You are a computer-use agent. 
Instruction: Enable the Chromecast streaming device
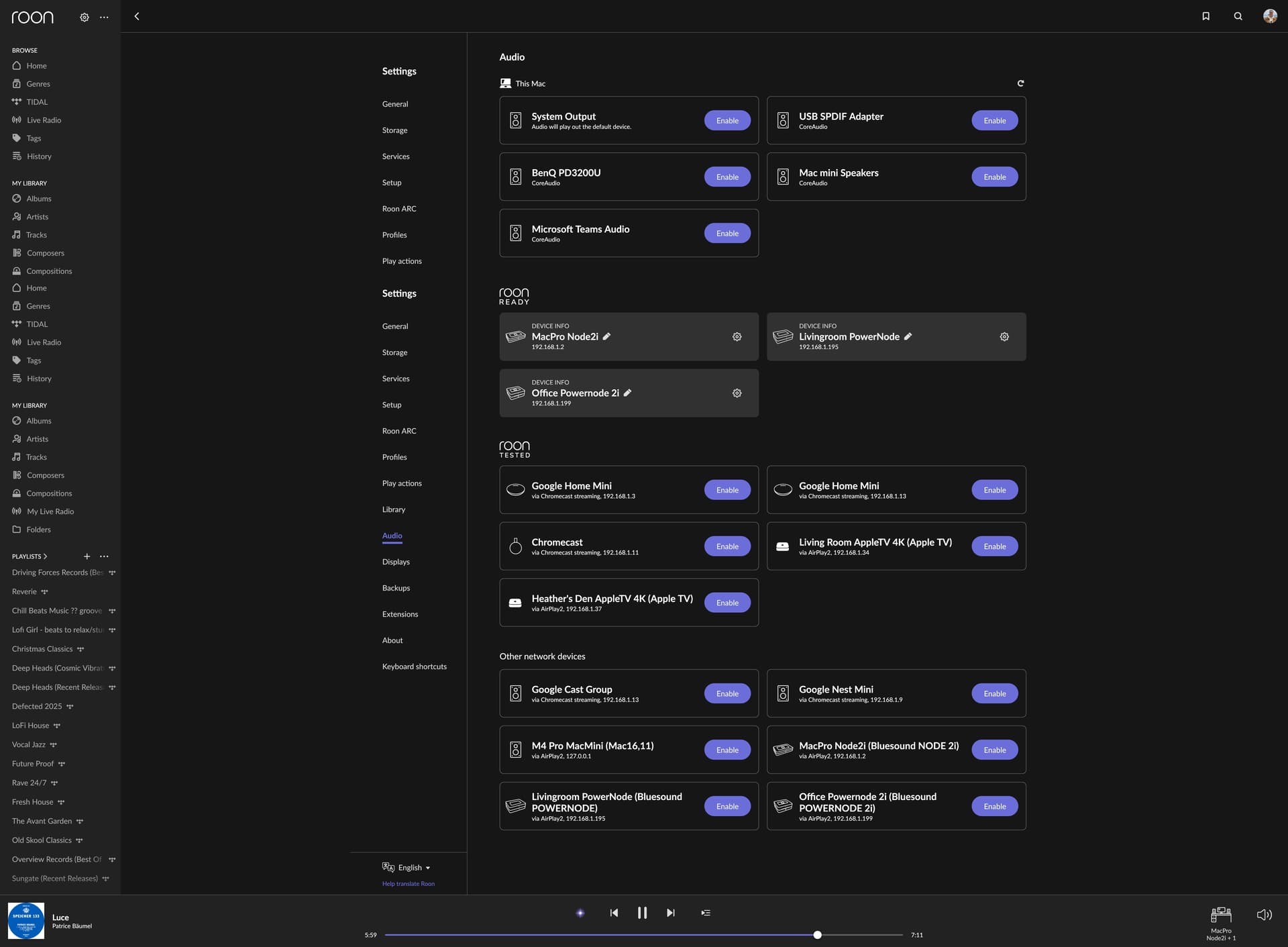tap(727, 546)
